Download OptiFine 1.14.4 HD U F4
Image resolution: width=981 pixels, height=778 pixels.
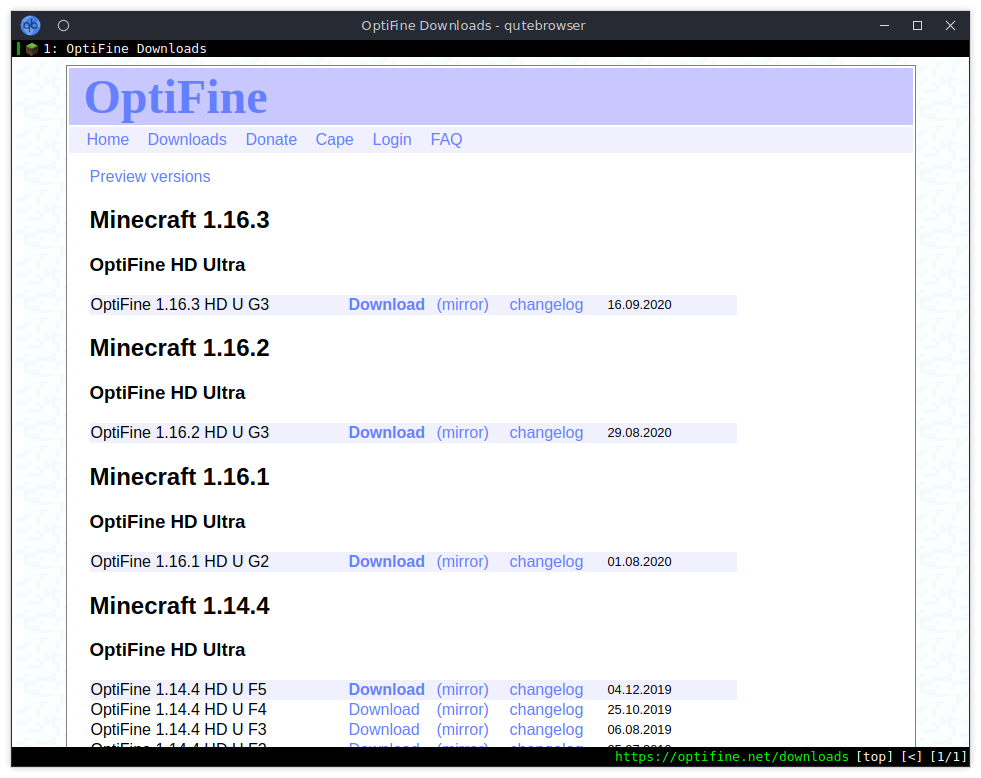coord(384,710)
